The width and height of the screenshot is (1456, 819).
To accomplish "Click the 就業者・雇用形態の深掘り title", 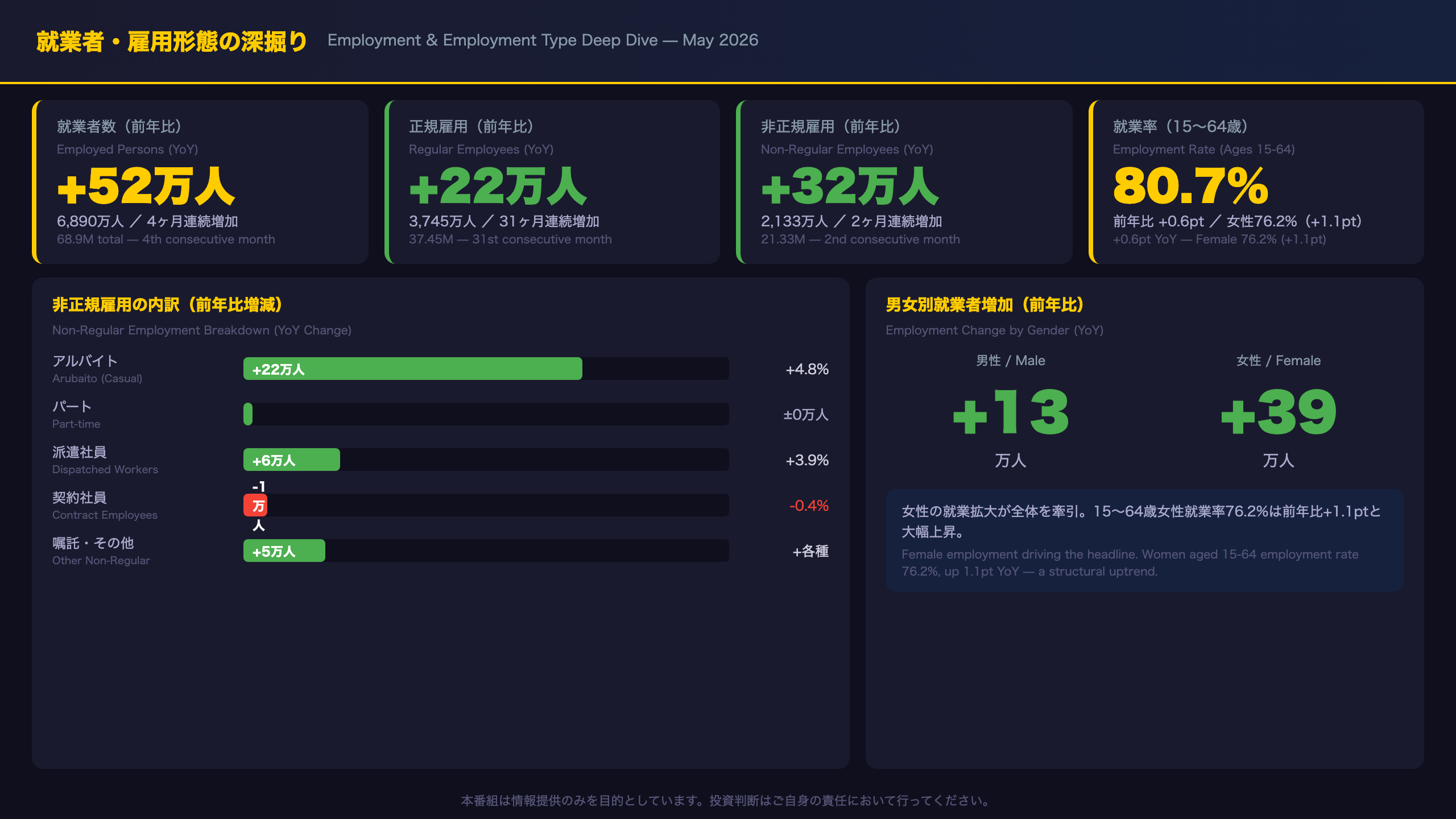I will [x=172, y=42].
